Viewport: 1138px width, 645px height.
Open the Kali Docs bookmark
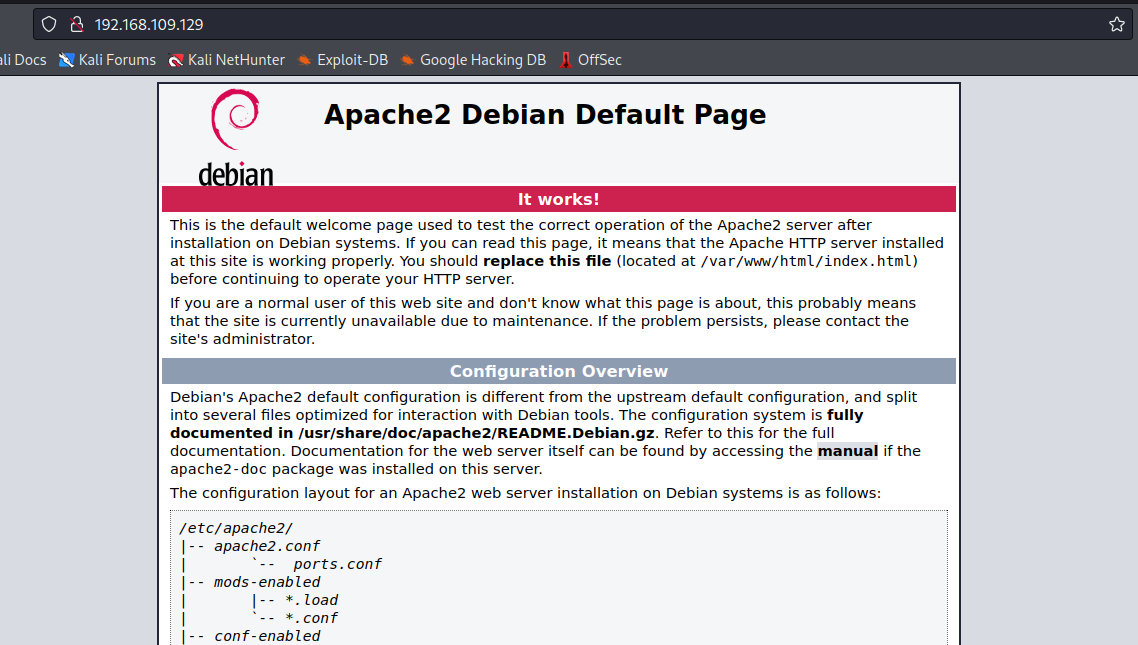(22, 60)
